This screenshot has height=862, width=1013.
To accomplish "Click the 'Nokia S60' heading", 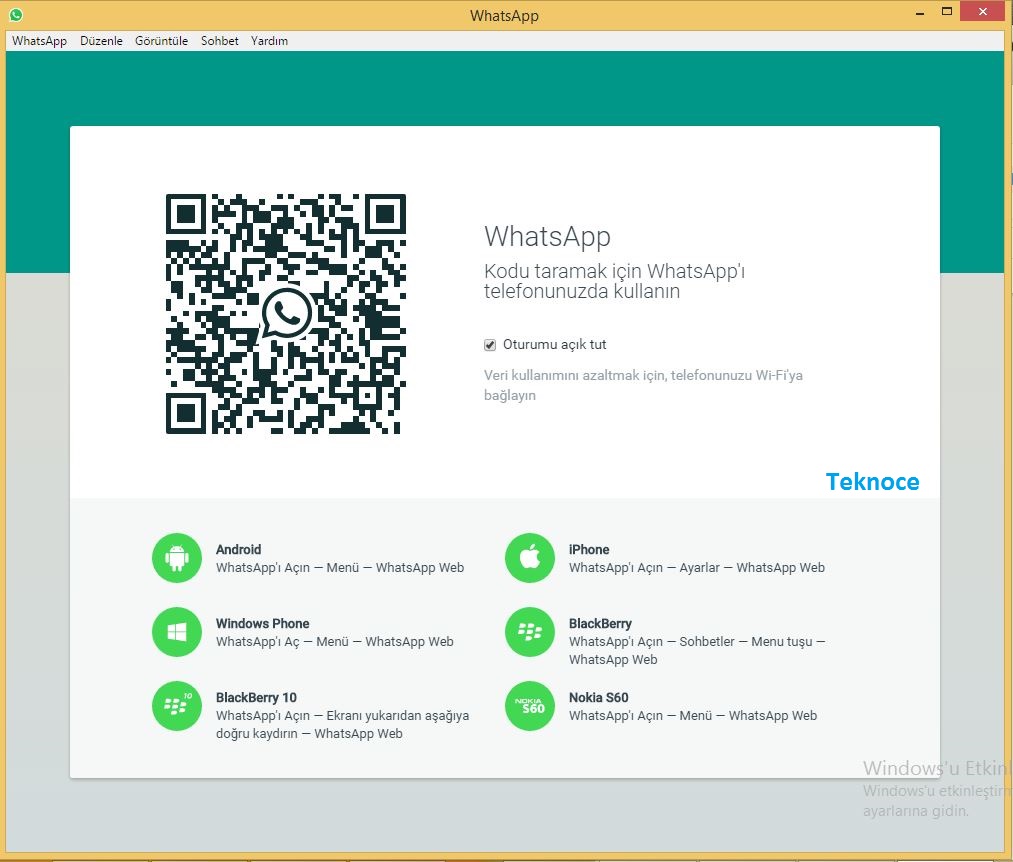I will click(598, 698).
